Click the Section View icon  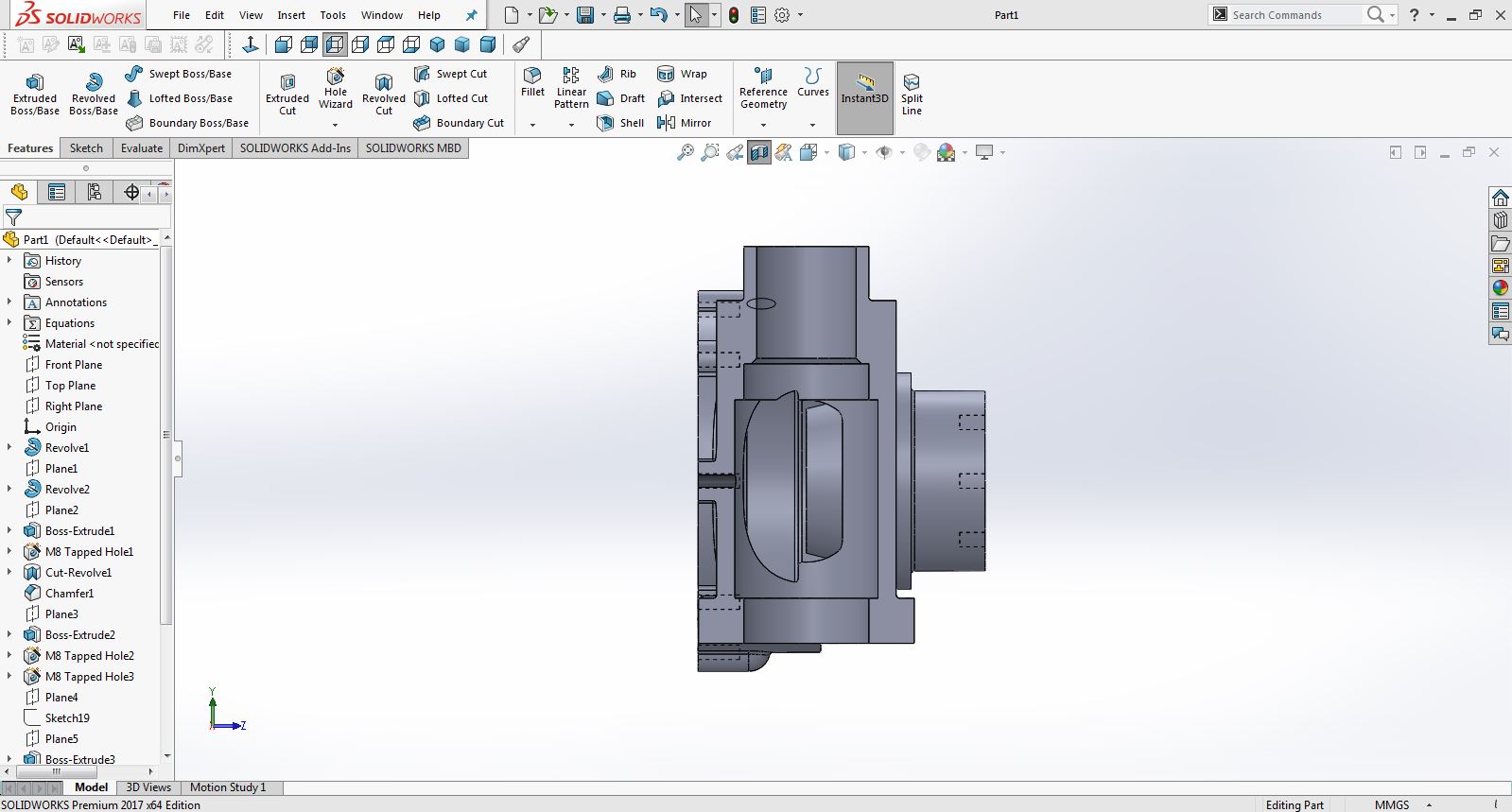[x=759, y=152]
